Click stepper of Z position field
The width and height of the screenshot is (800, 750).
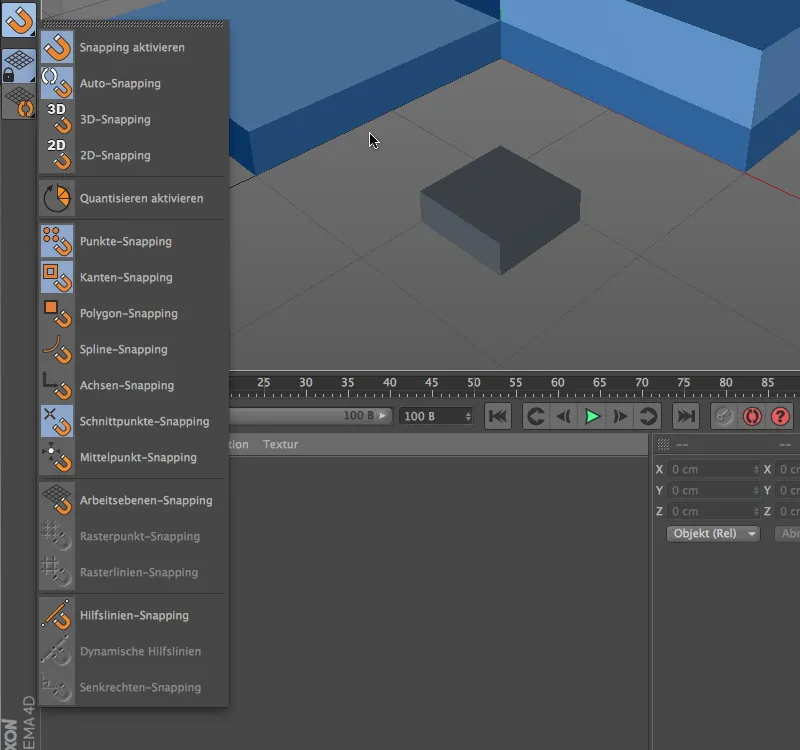tap(756, 511)
